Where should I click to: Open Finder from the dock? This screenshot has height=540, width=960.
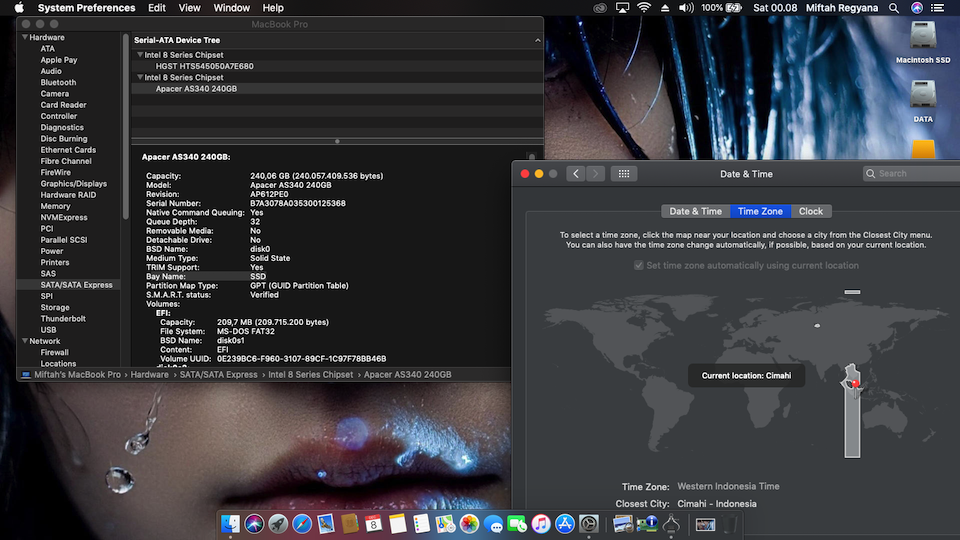[231, 523]
